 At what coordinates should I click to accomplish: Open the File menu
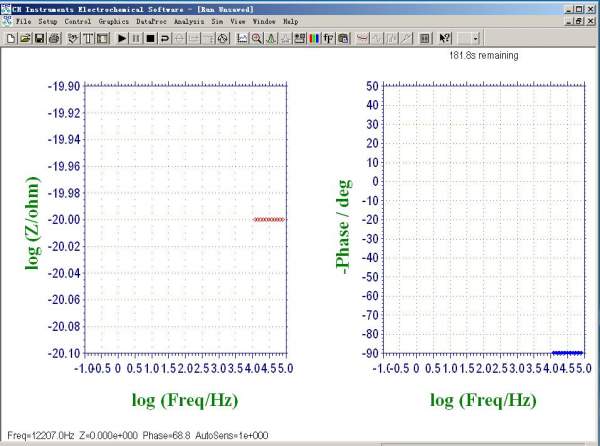23,21
